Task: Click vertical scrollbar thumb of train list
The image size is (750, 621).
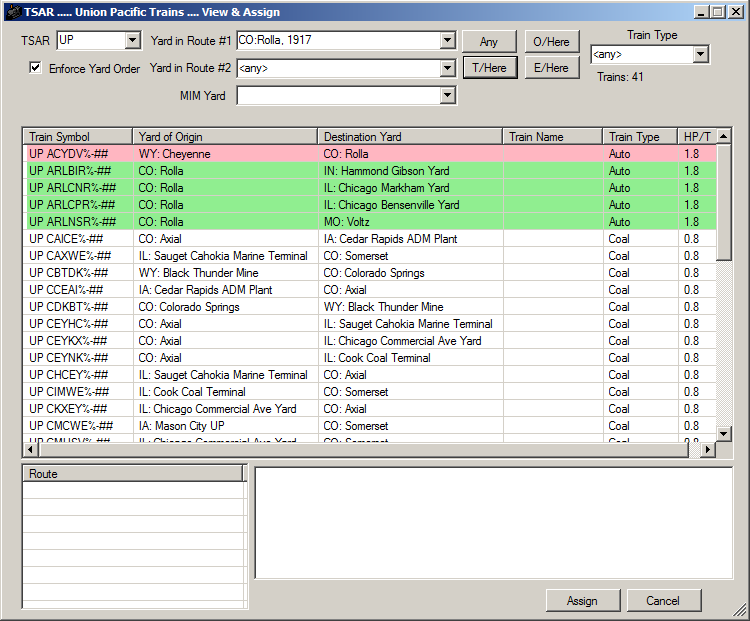Action: [724, 202]
